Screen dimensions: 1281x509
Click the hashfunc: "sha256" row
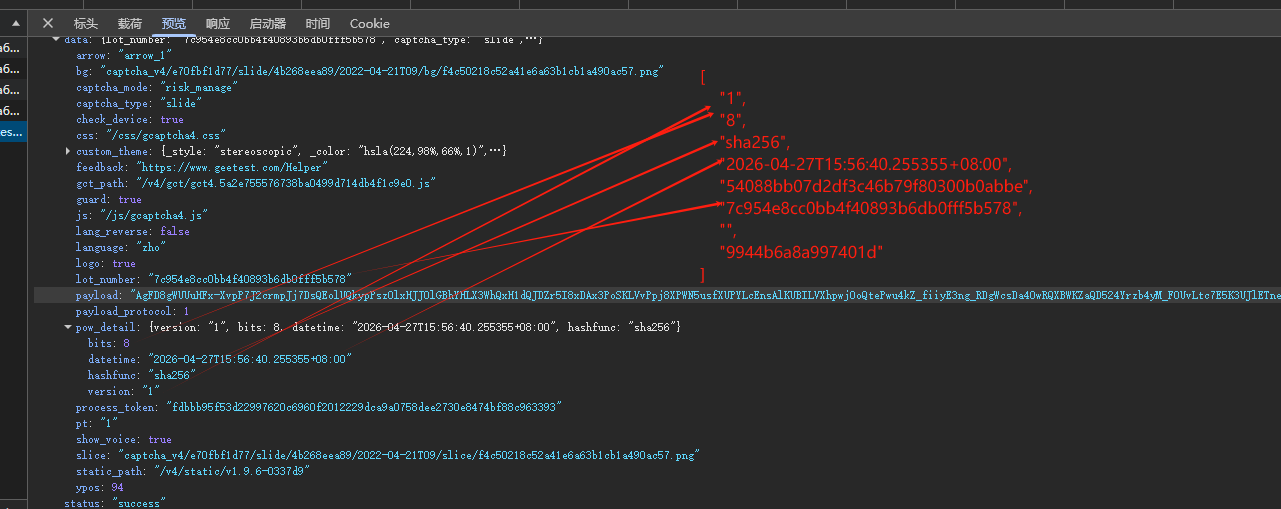click(142, 375)
